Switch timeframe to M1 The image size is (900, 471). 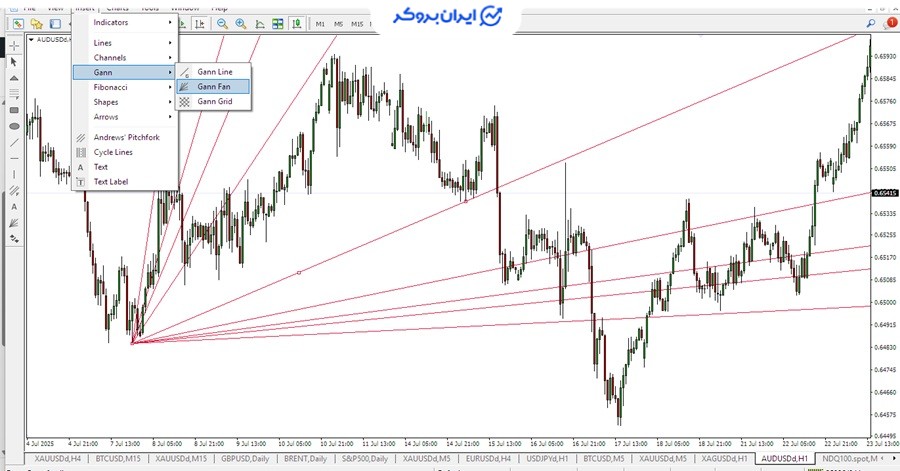[x=320, y=24]
